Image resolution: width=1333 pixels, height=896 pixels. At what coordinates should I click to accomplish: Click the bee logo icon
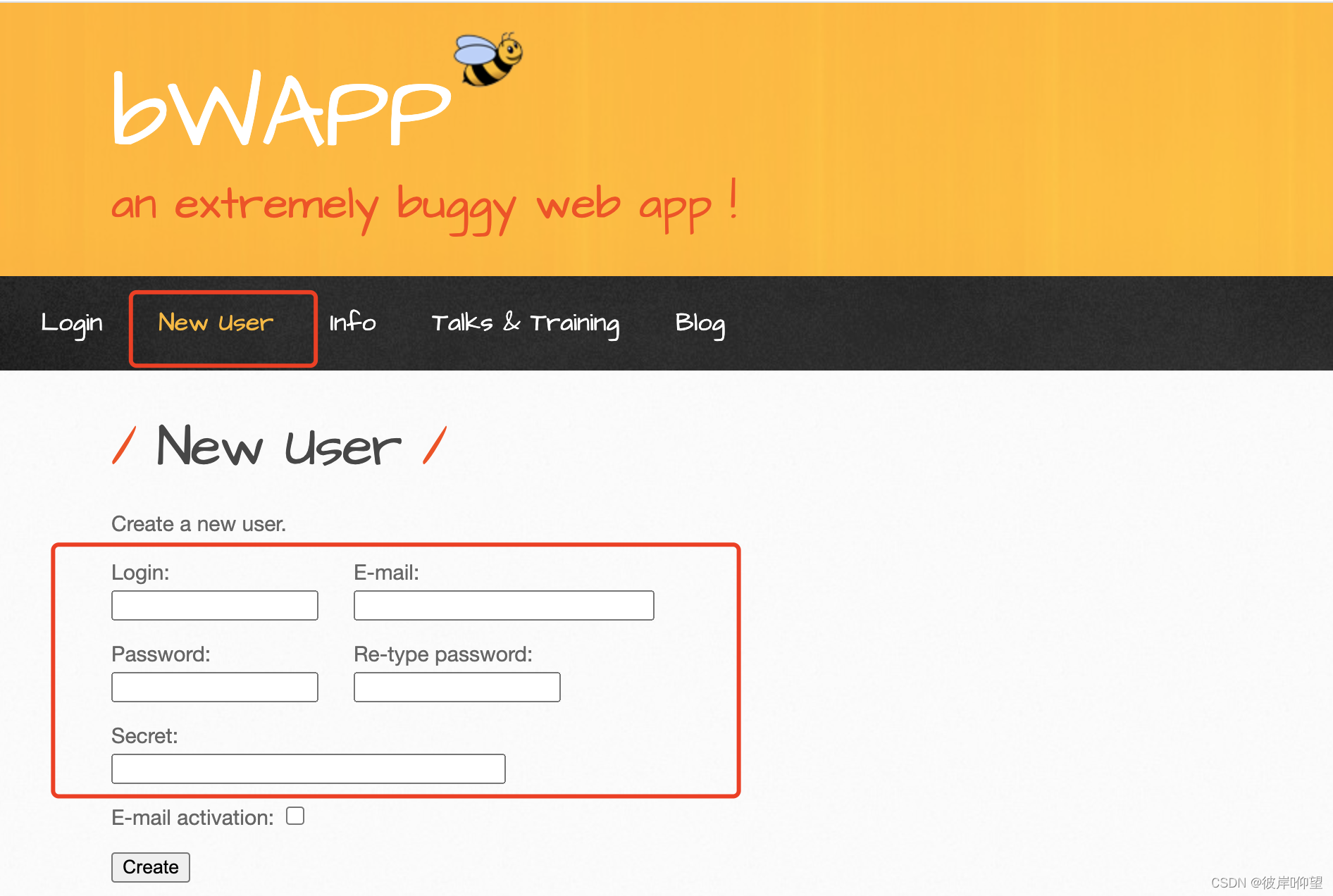(488, 62)
